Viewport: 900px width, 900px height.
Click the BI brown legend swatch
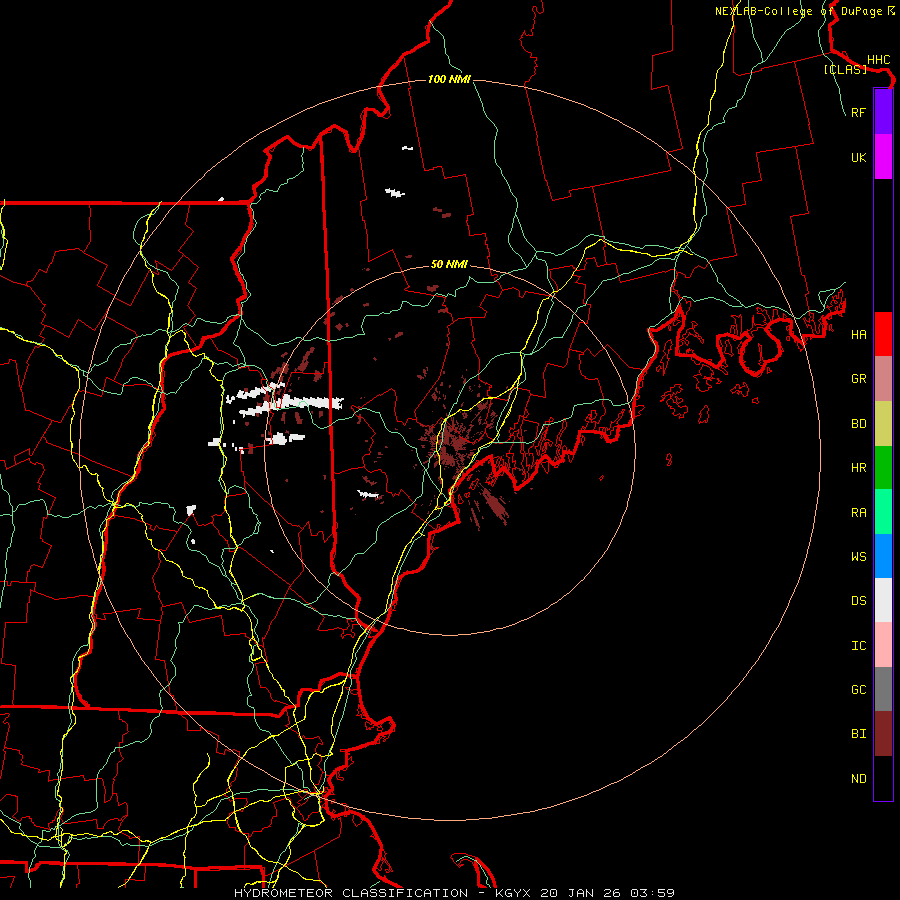click(883, 734)
